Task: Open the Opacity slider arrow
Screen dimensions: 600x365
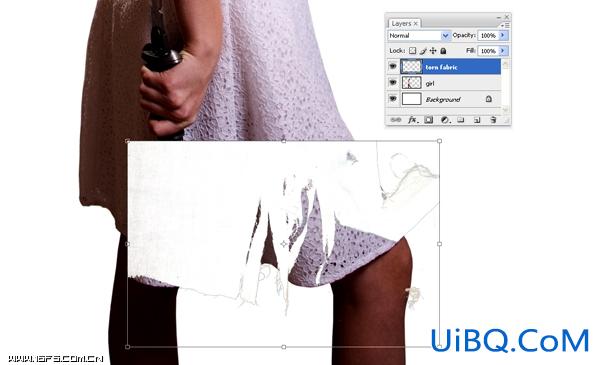Action: tap(503, 35)
